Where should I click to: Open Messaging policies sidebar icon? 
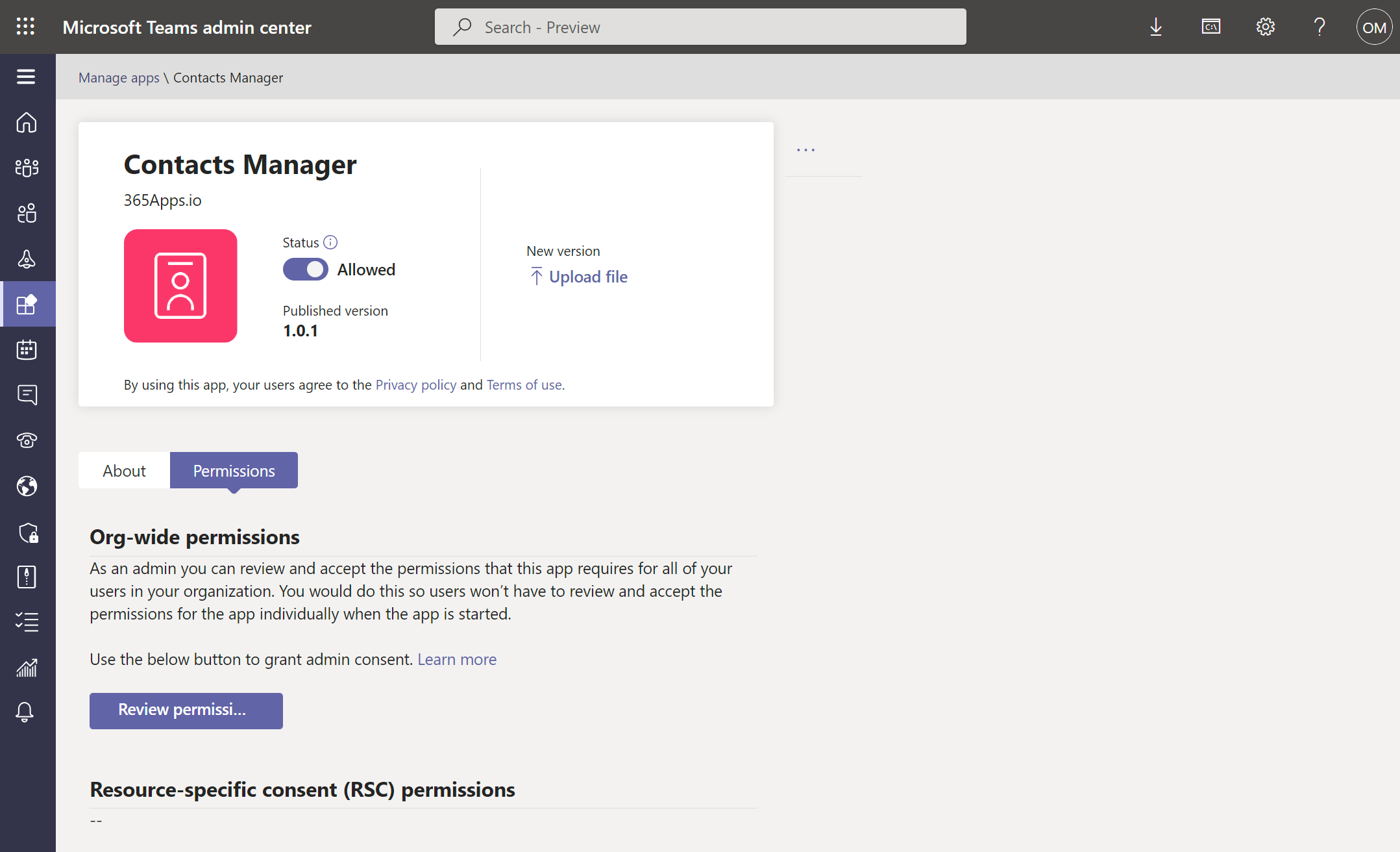point(27,395)
